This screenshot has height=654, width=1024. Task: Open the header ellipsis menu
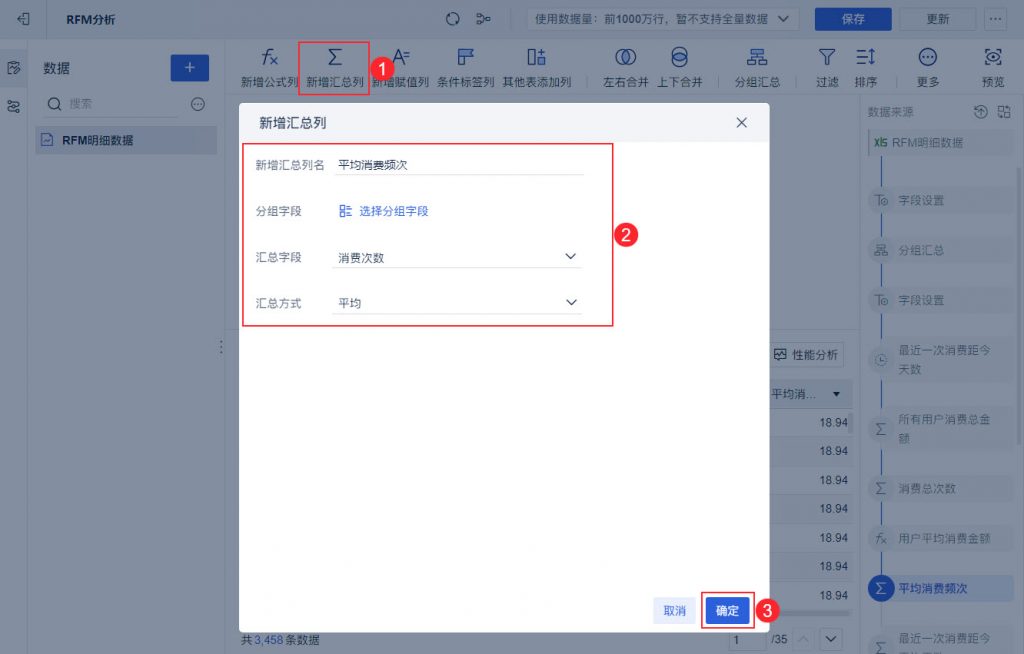[x=995, y=19]
